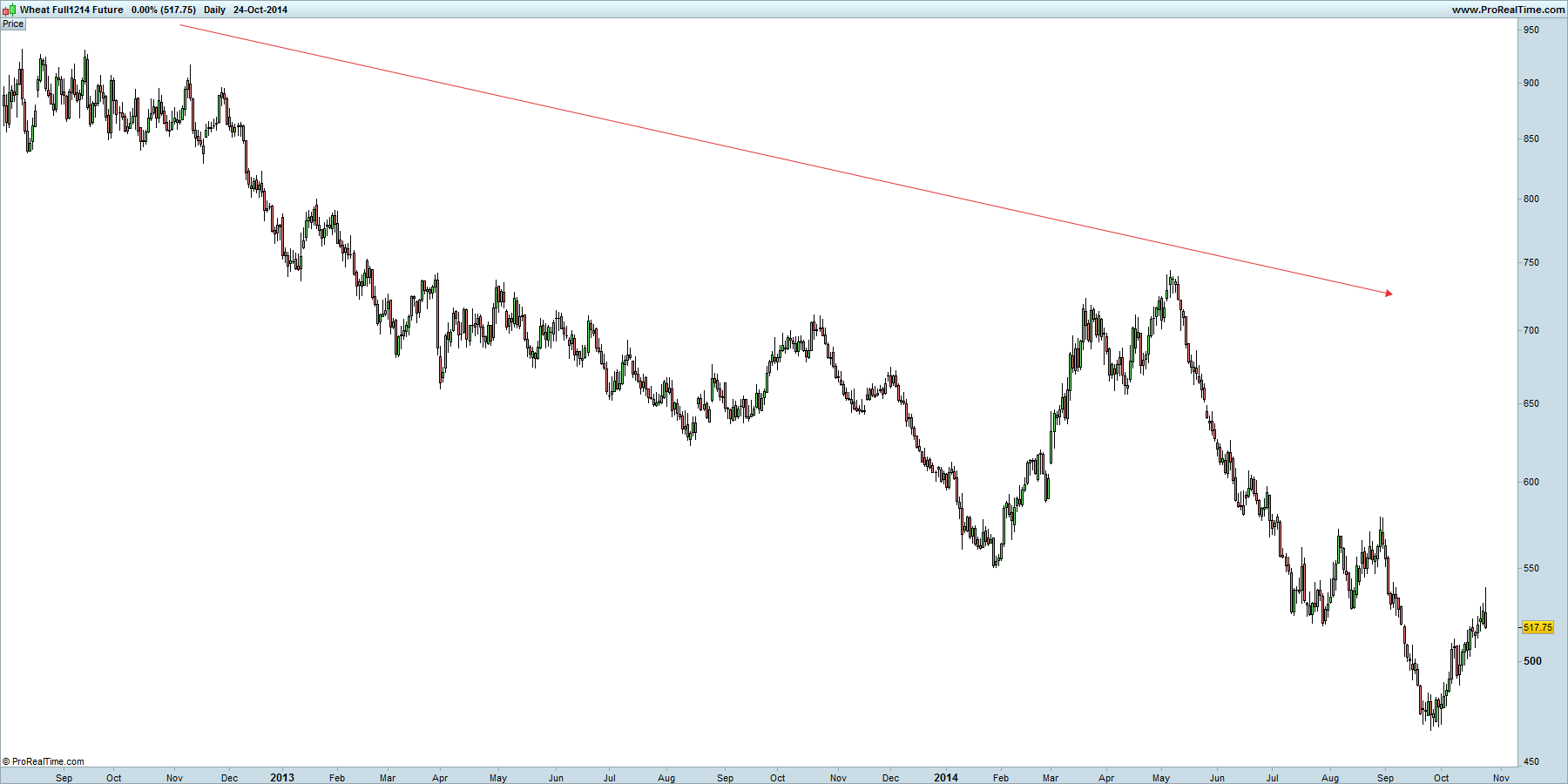The image size is (1568, 784).
Task: Click the bold 500 price axis label
Action: click(1532, 660)
